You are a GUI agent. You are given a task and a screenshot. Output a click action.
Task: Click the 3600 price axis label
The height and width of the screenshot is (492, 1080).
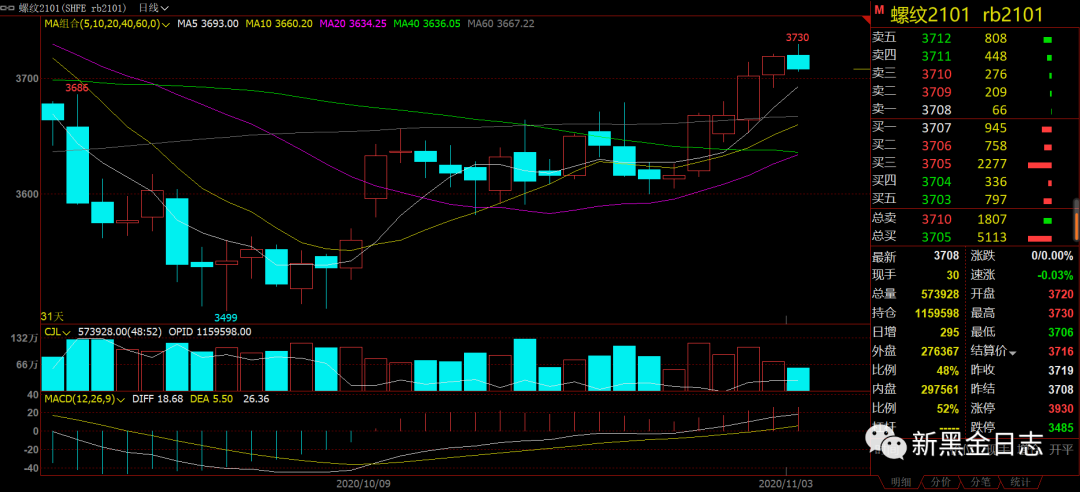27,194
